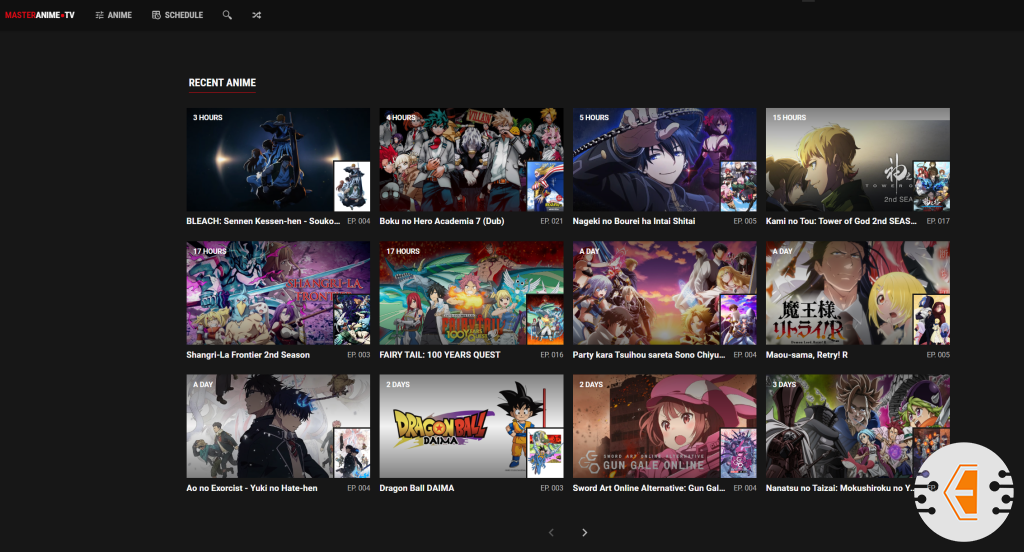Open Shangri-La Frontier 2nd Season thumbnail
This screenshot has width=1024, height=552.
(x=278, y=293)
